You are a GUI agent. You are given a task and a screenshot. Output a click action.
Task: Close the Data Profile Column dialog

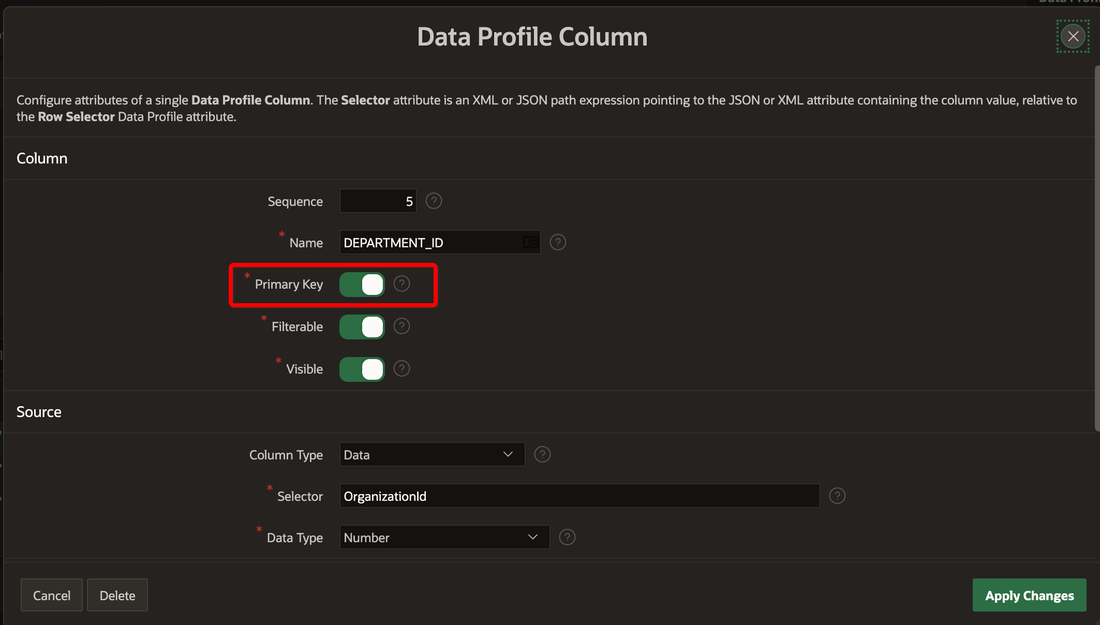coord(1072,36)
